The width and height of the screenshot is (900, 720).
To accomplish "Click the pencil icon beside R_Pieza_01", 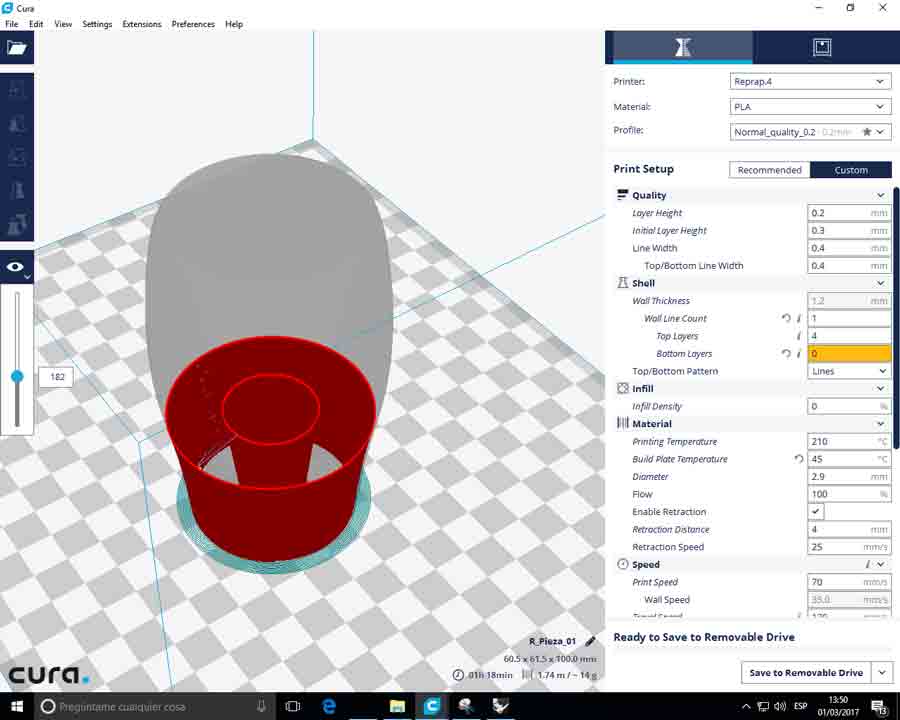I will coord(591,641).
